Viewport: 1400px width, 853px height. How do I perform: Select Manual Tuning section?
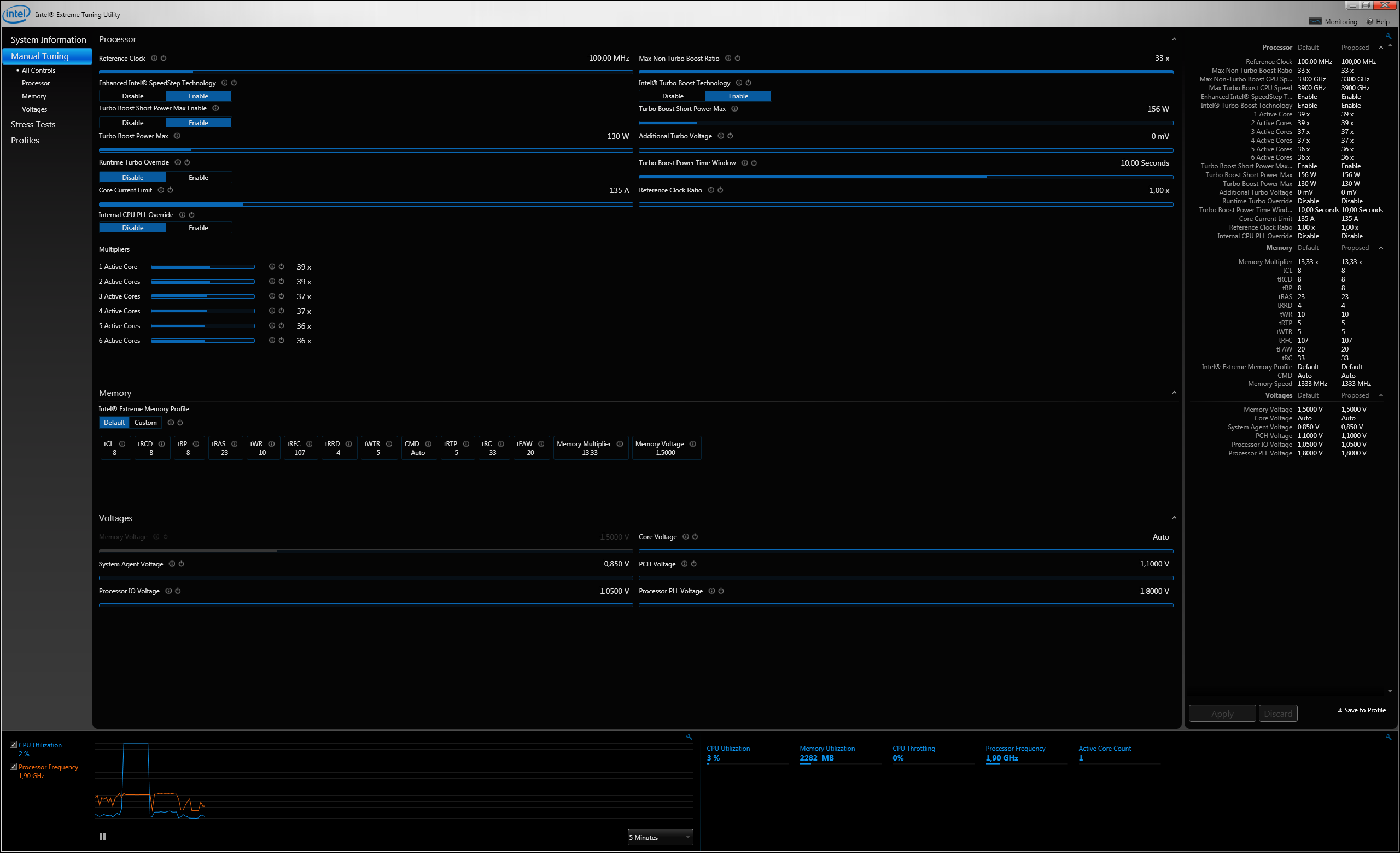pos(47,56)
